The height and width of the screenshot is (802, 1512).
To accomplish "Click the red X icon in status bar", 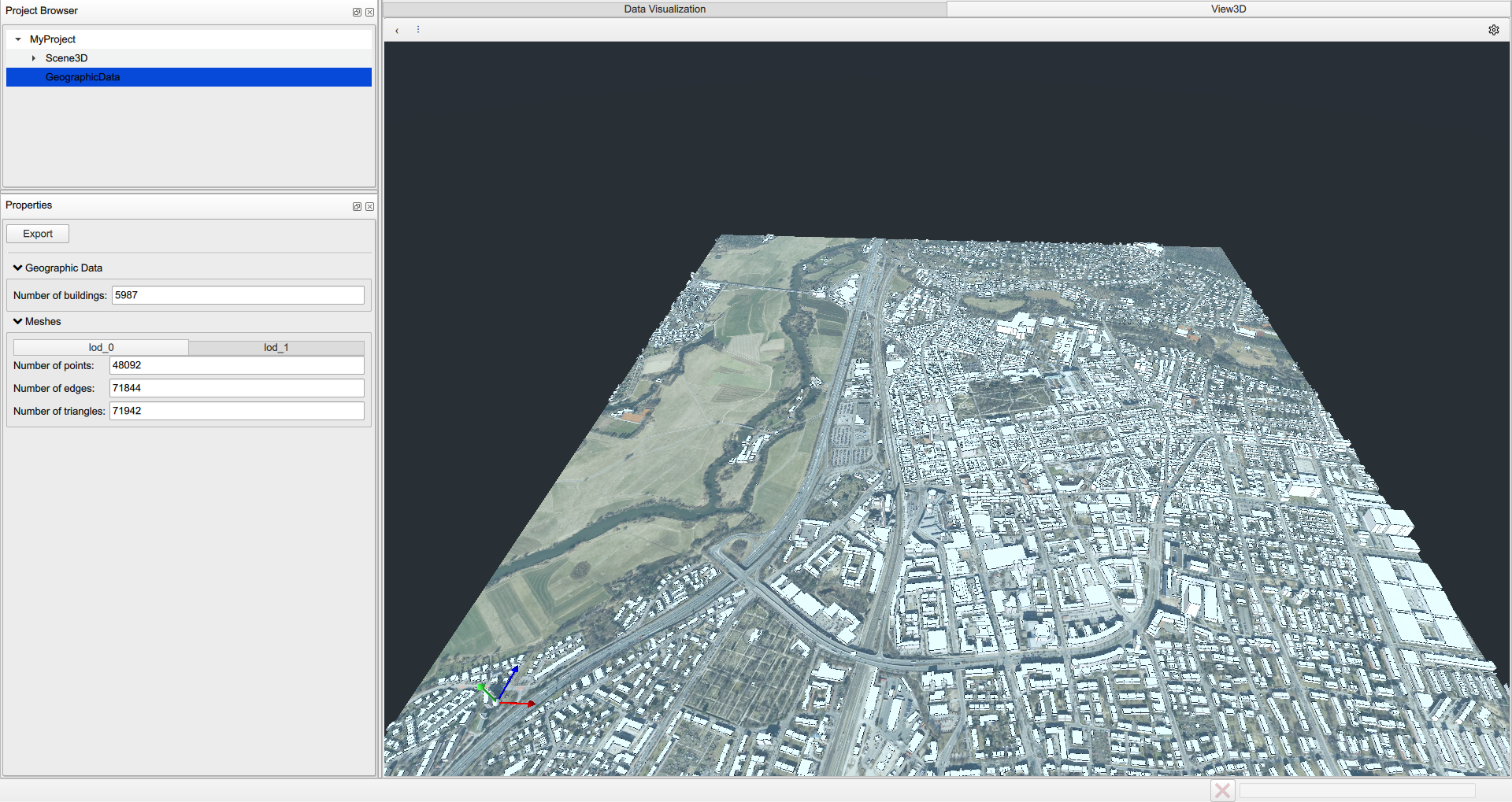I will click(x=1223, y=790).
